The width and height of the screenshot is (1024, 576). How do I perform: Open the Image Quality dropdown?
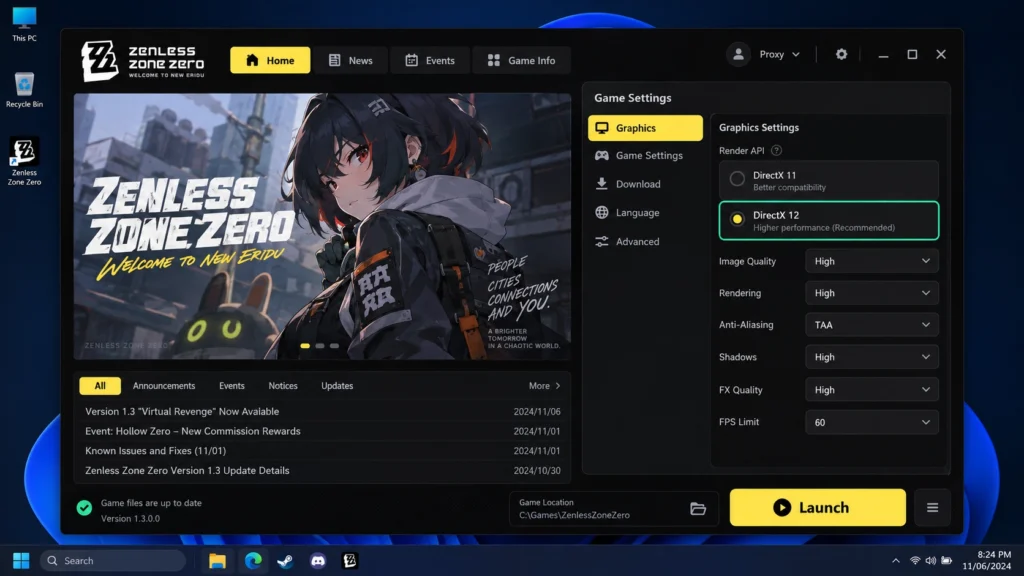click(x=872, y=261)
